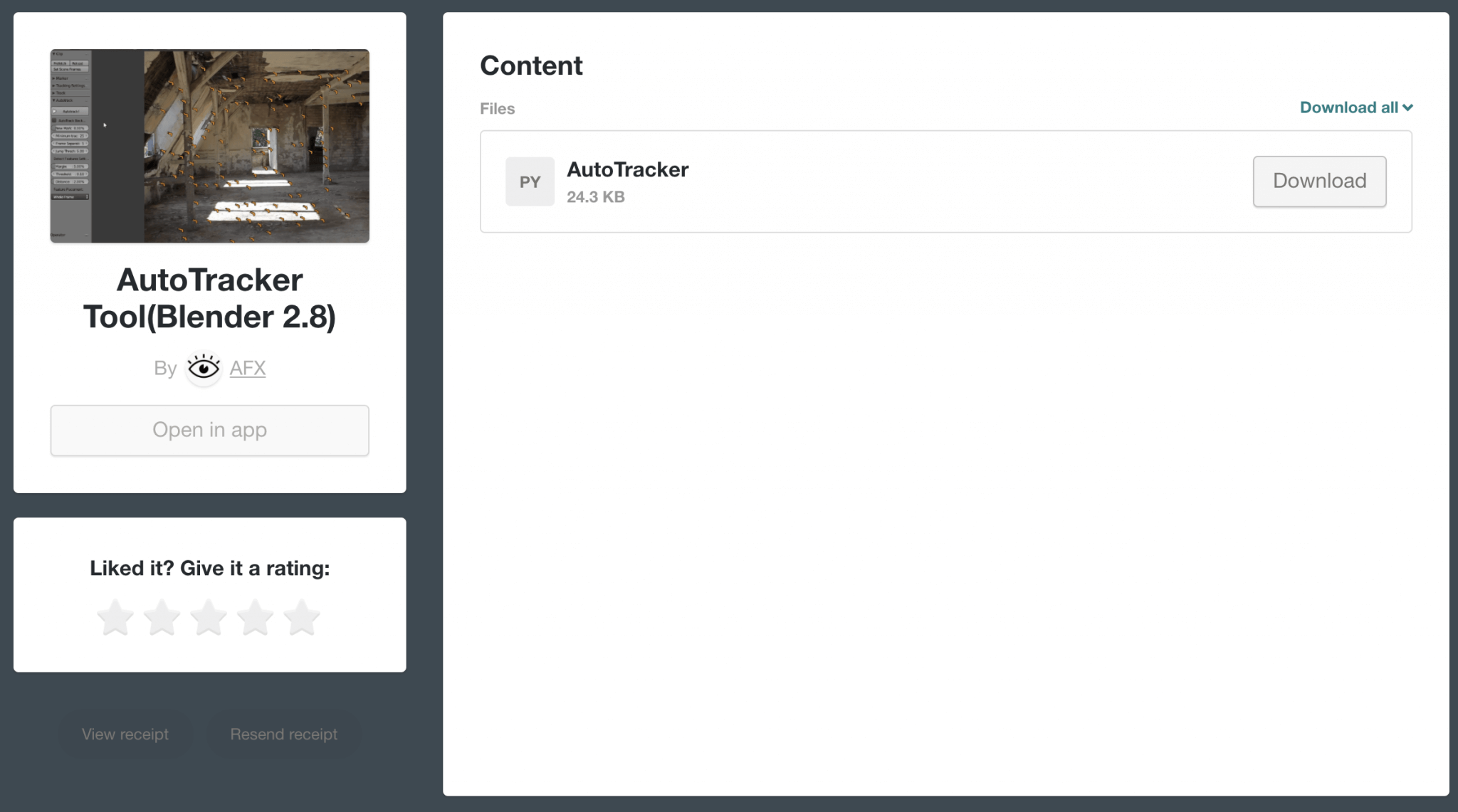Viewport: 1458px width, 812px height.
Task: Rate it four stars
Action: pos(256,617)
